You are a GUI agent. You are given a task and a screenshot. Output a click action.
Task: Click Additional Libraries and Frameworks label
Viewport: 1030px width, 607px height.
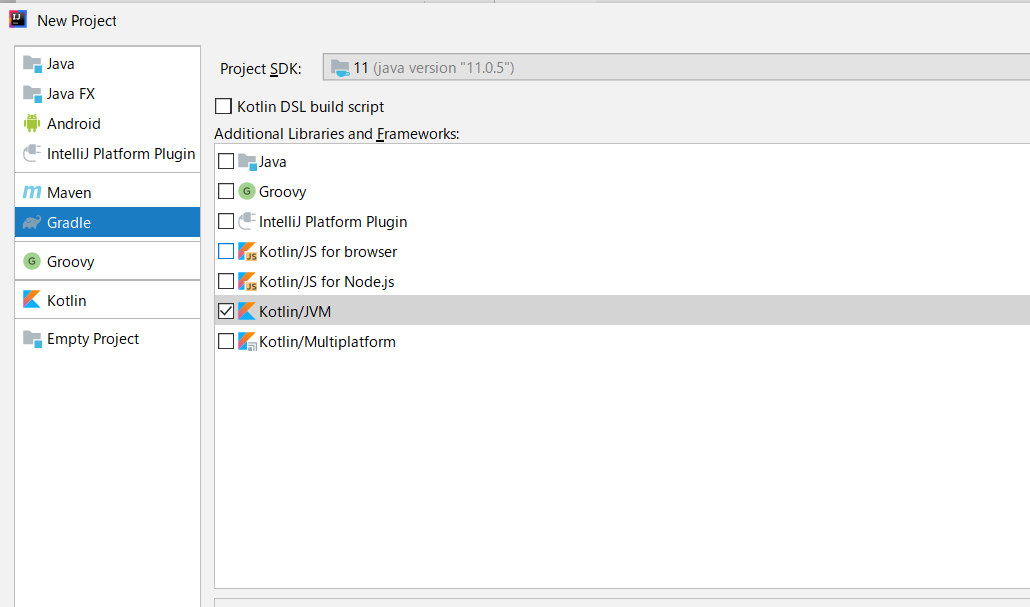point(337,134)
